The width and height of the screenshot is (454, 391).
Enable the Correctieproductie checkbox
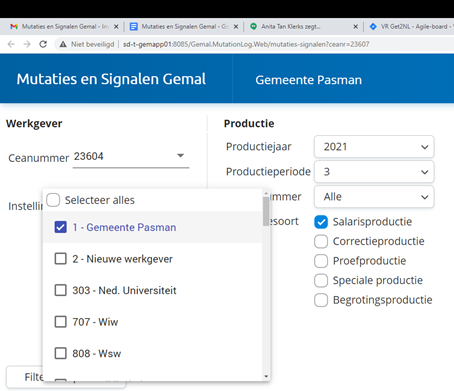pos(321,241)
